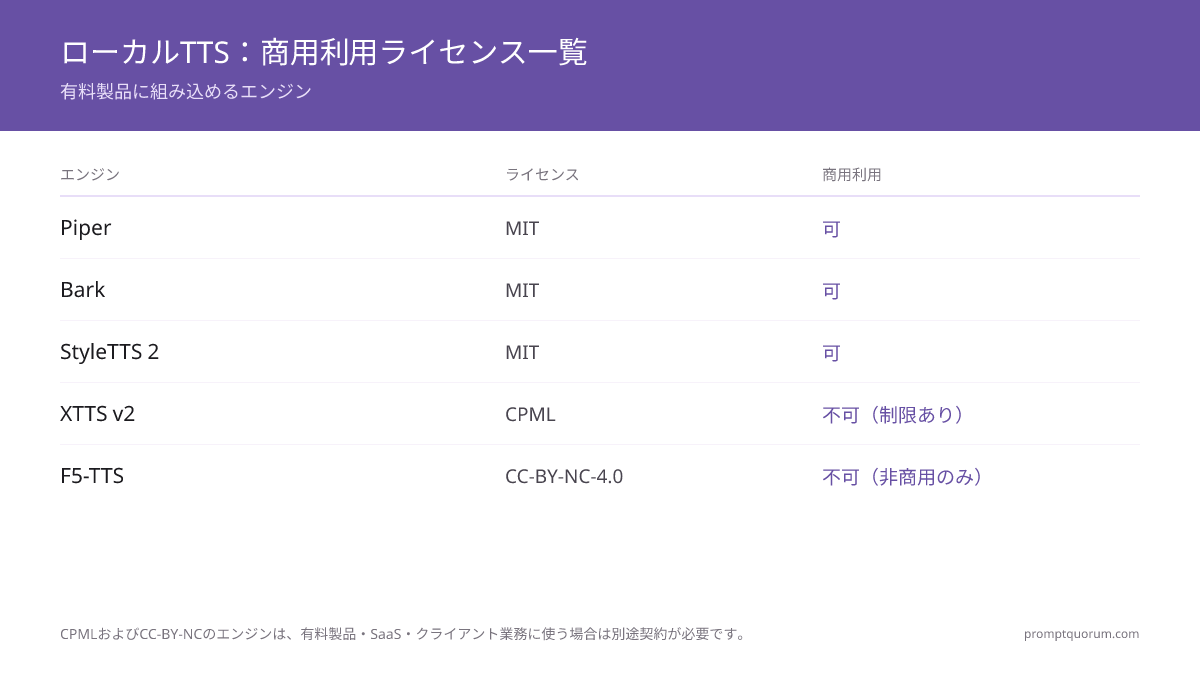1200x675 pixels.
Task: Click the '商用利用' column header
Action: tap(852, 174)
